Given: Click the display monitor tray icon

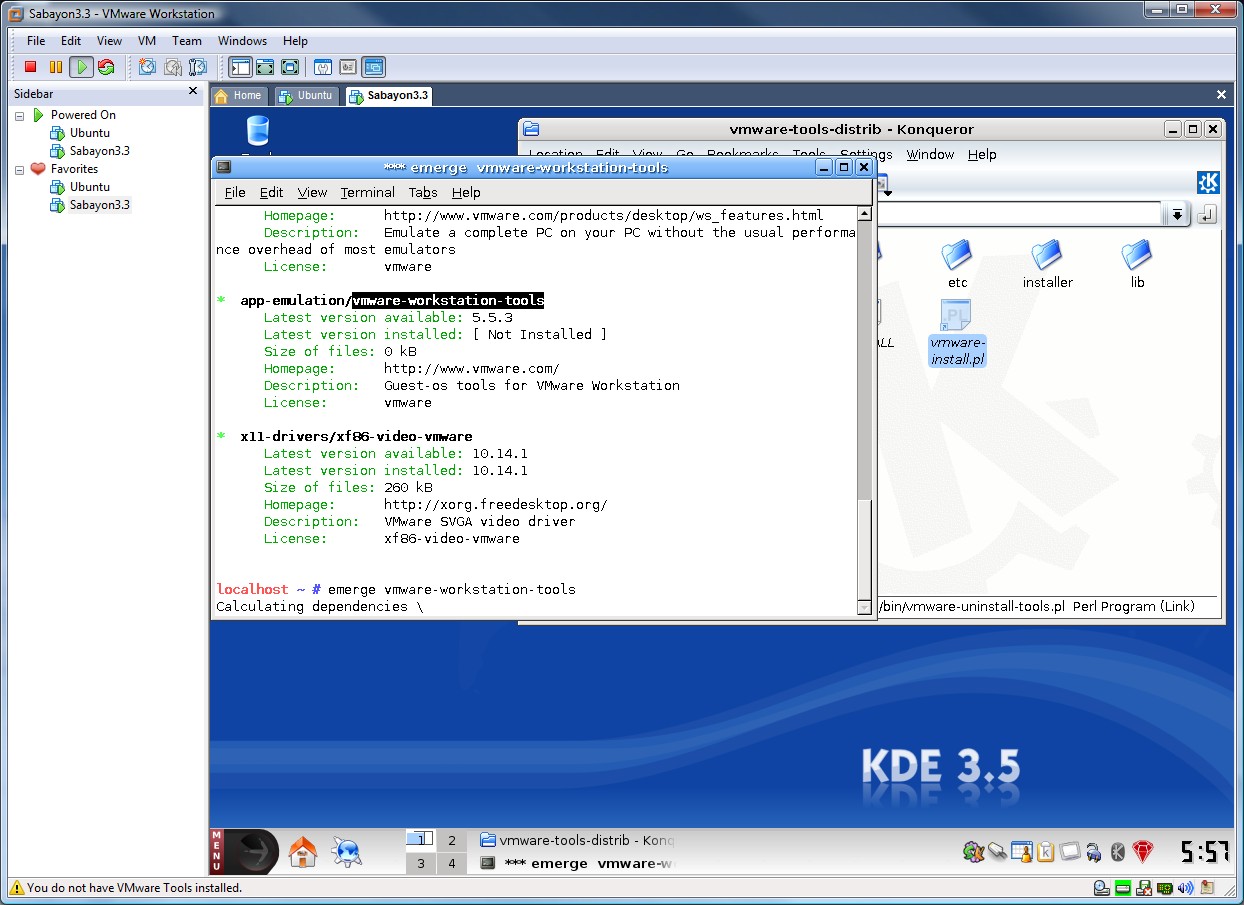Looking at the screenshot, I should coord(1070,852).
